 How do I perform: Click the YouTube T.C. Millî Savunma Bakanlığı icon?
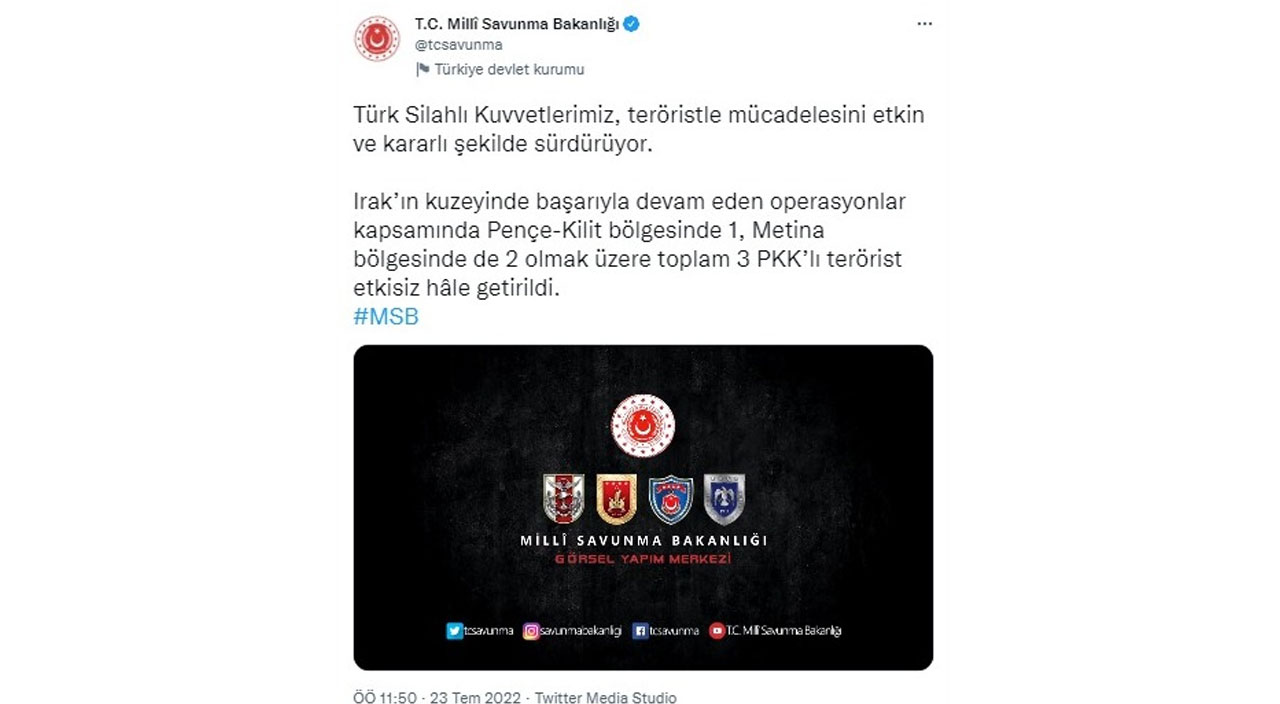717,630
